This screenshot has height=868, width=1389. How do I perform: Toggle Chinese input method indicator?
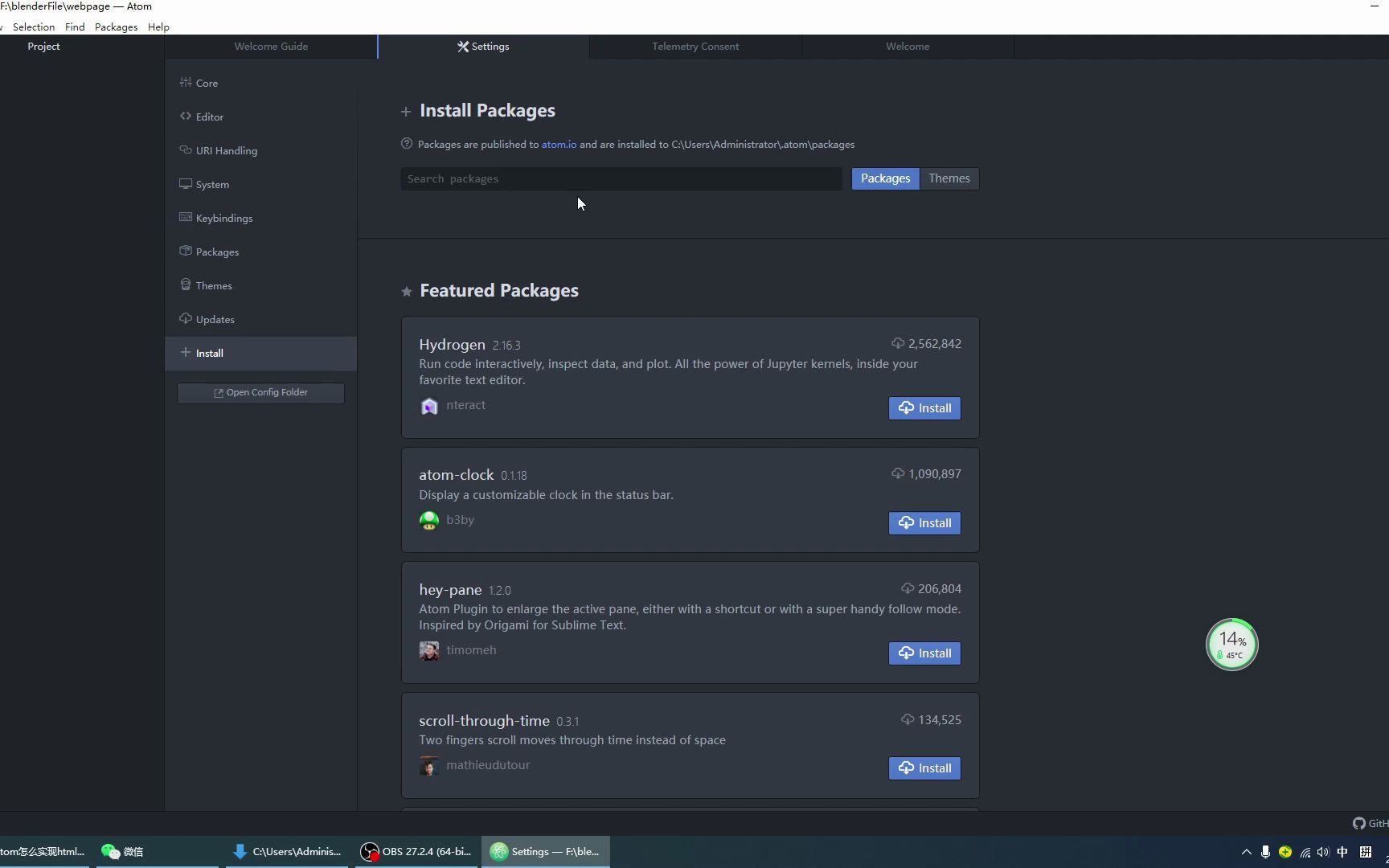(1342, 852)
